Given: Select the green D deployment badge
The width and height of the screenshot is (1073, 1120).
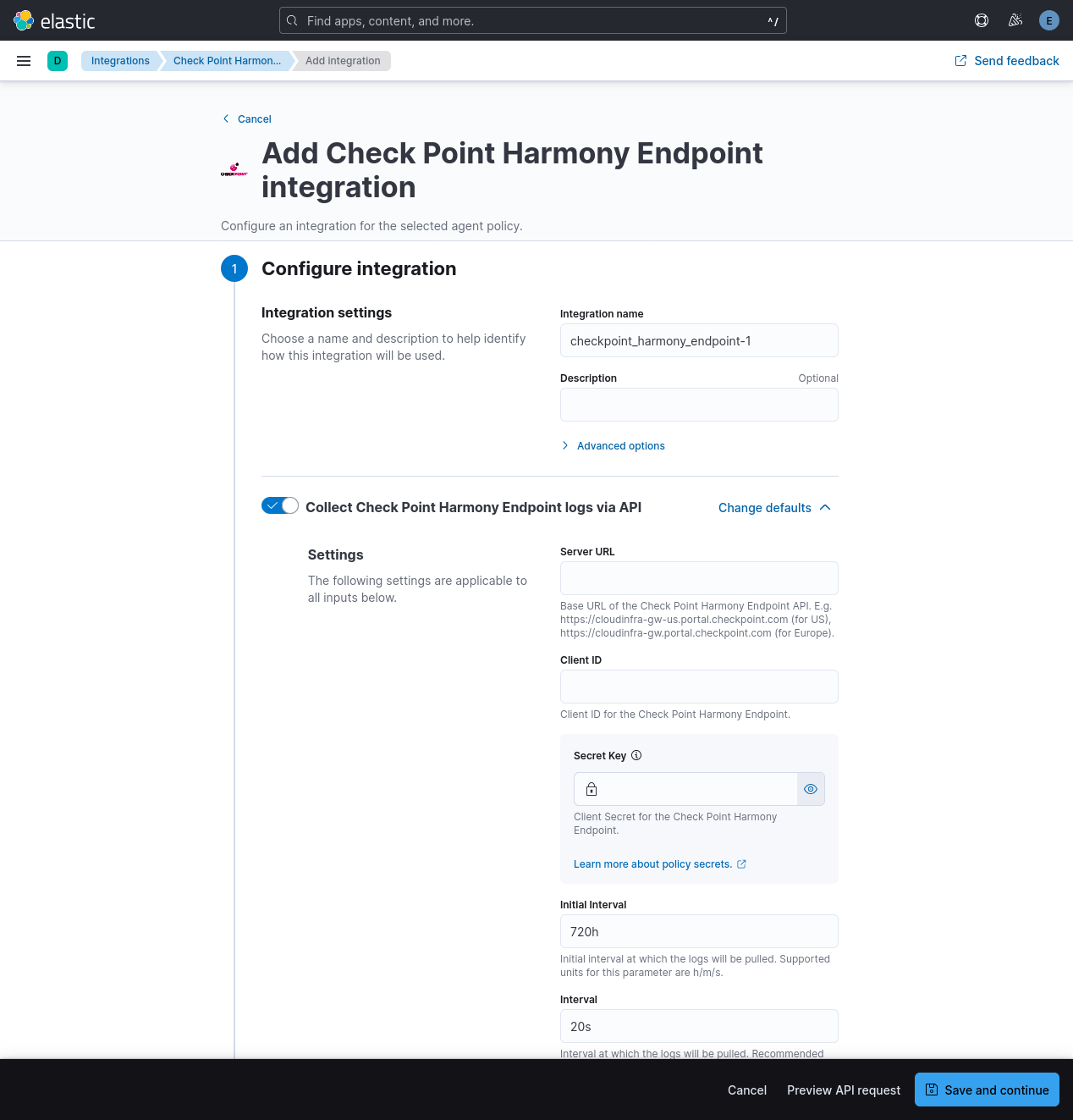Looking at the screenshot, I should tap(58, 61).
